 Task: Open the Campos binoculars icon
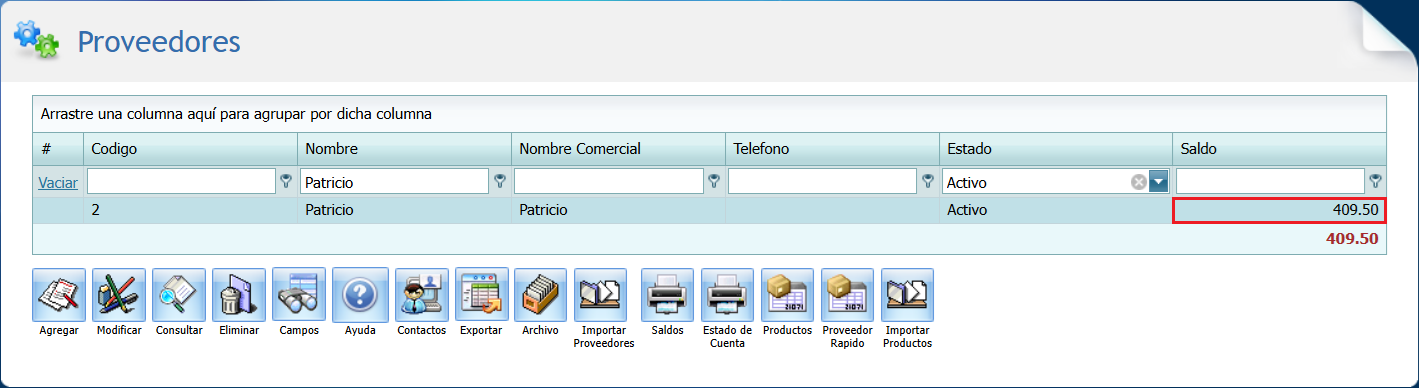point(299,295)
